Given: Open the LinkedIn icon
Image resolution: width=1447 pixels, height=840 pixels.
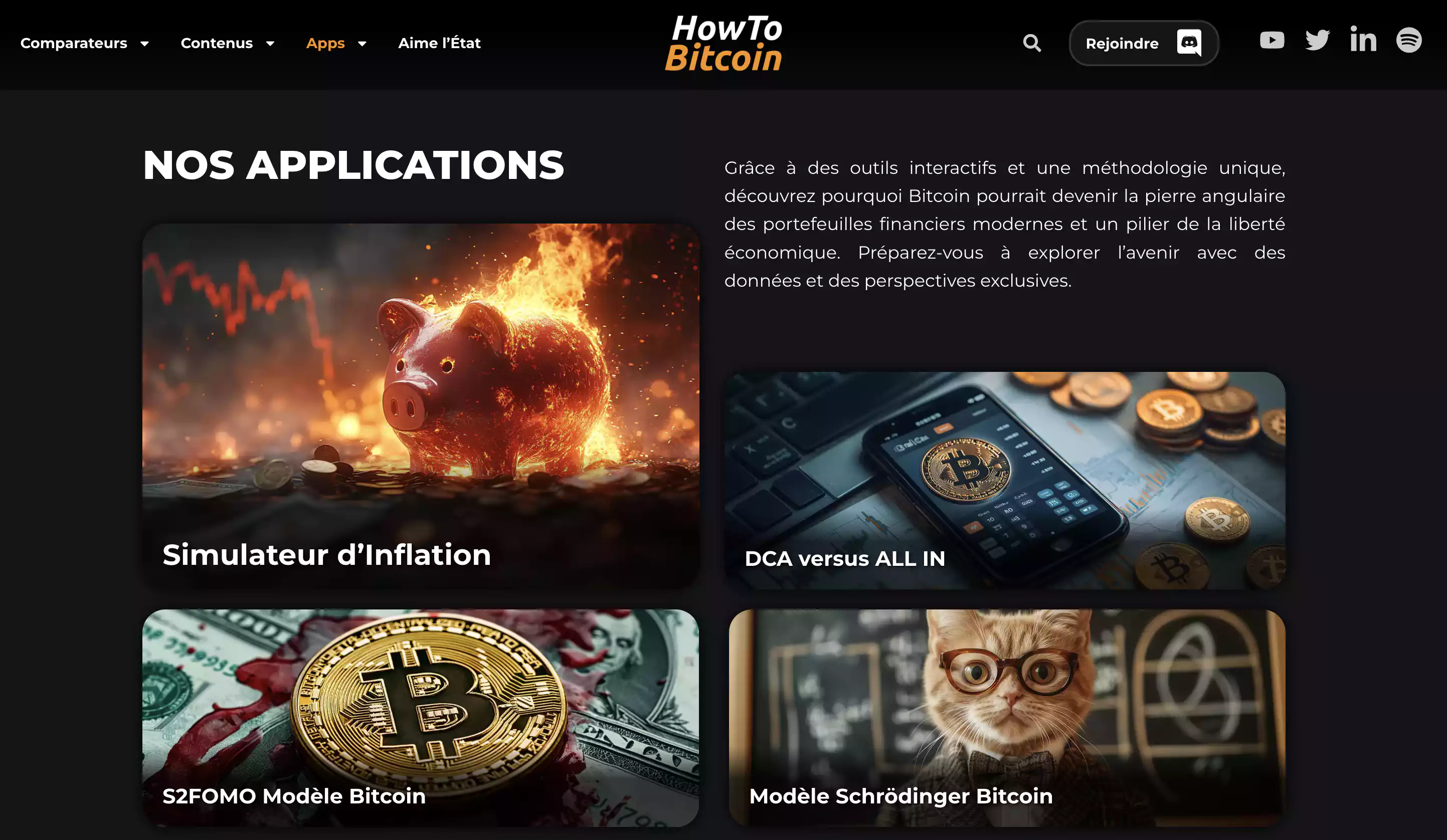Looking at the screenshot, I should click(1363, 39).
